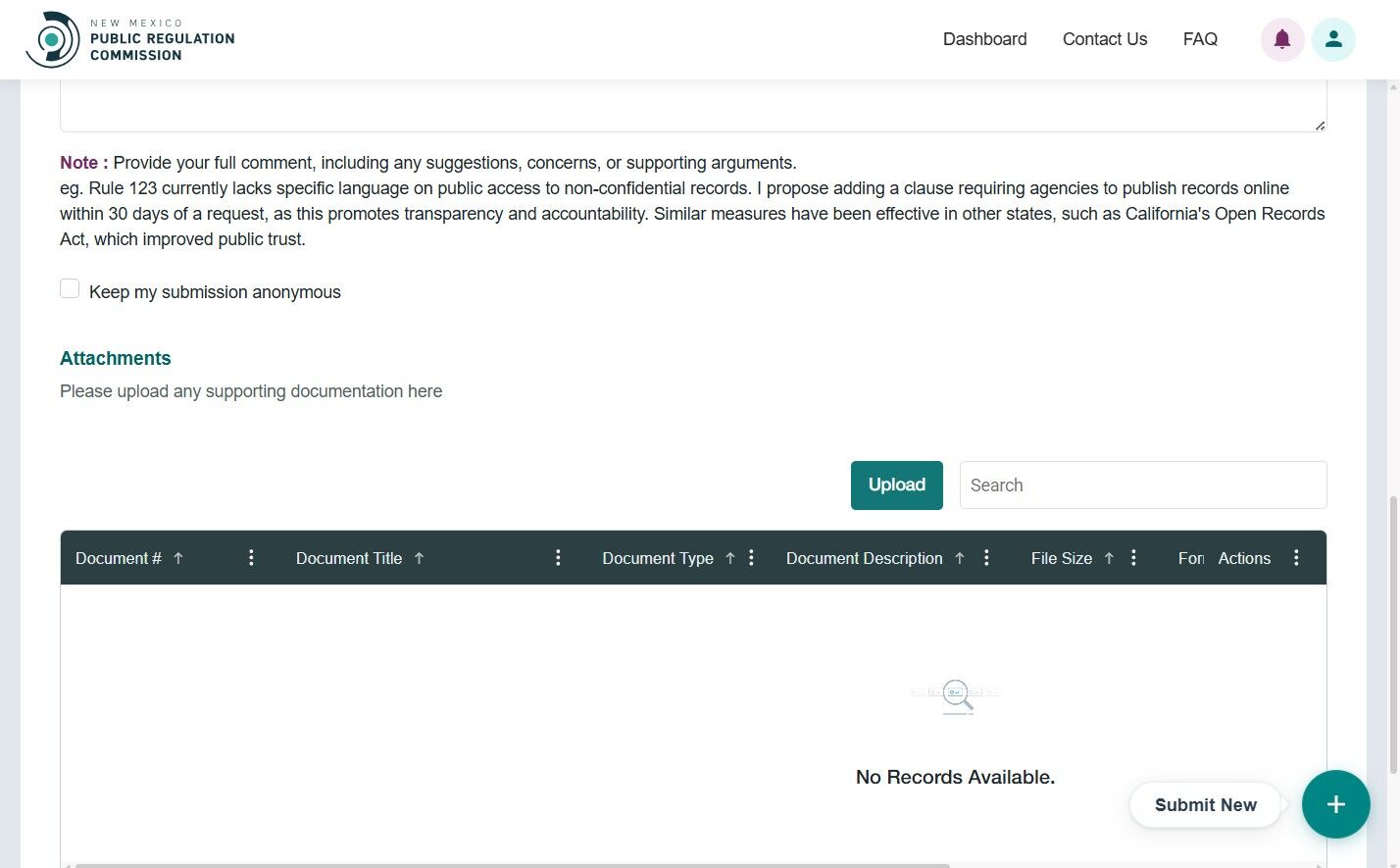
Task: Open the FAQ menu item
Action: click(x=1200, y=39)
